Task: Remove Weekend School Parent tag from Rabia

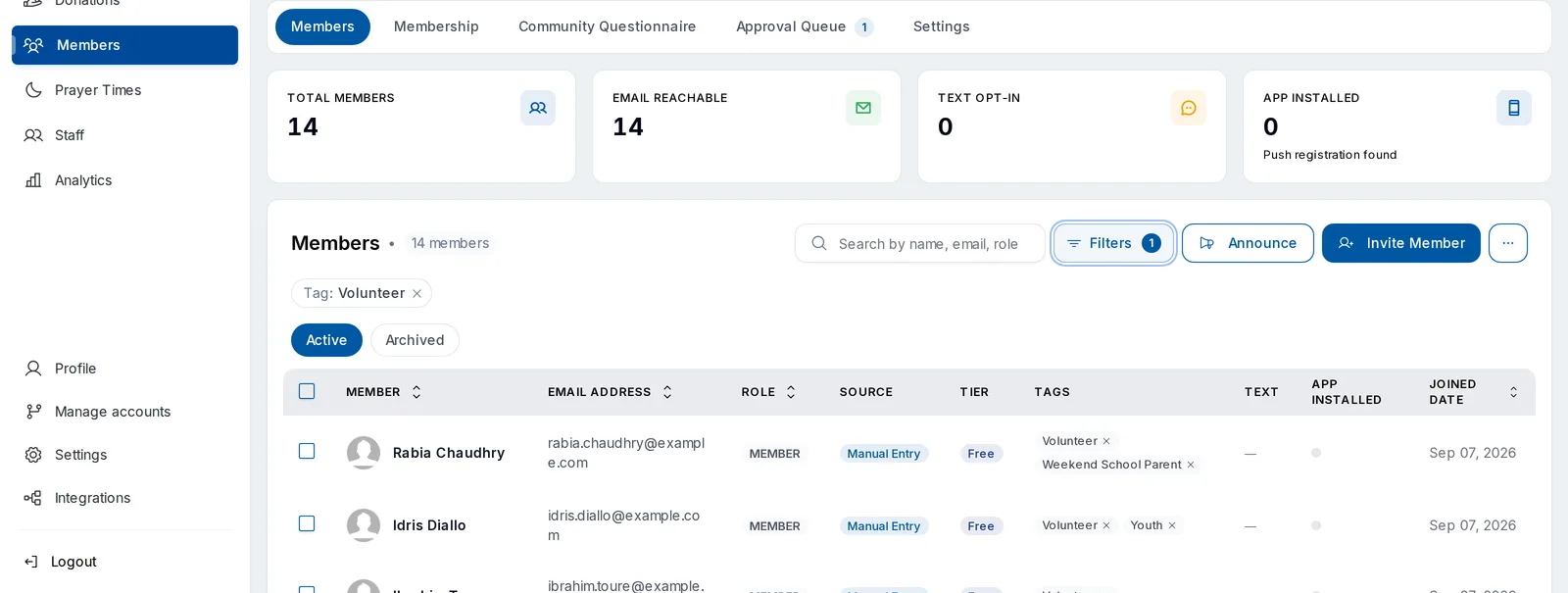Action: 1191,465
